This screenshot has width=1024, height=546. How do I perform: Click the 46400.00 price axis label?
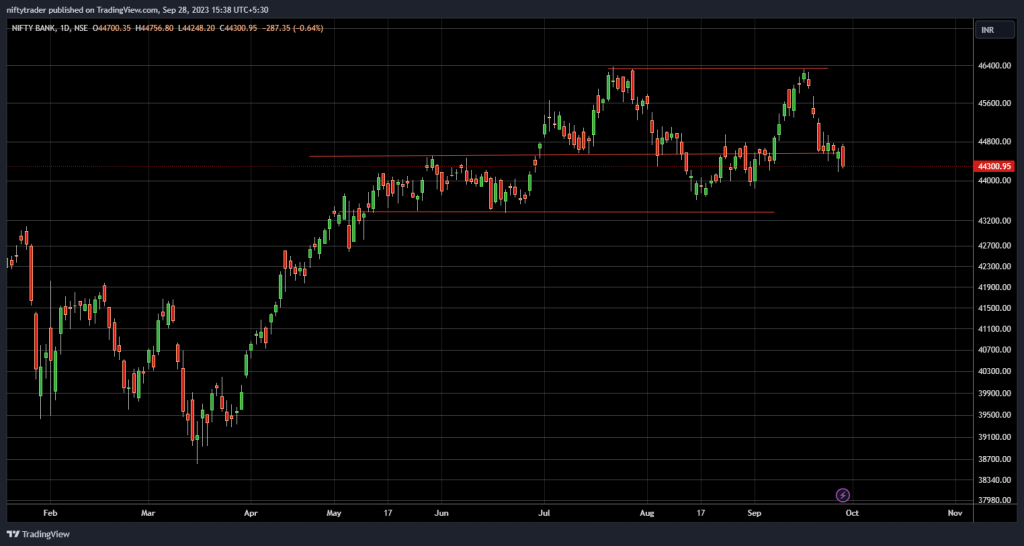pos(995,67)
